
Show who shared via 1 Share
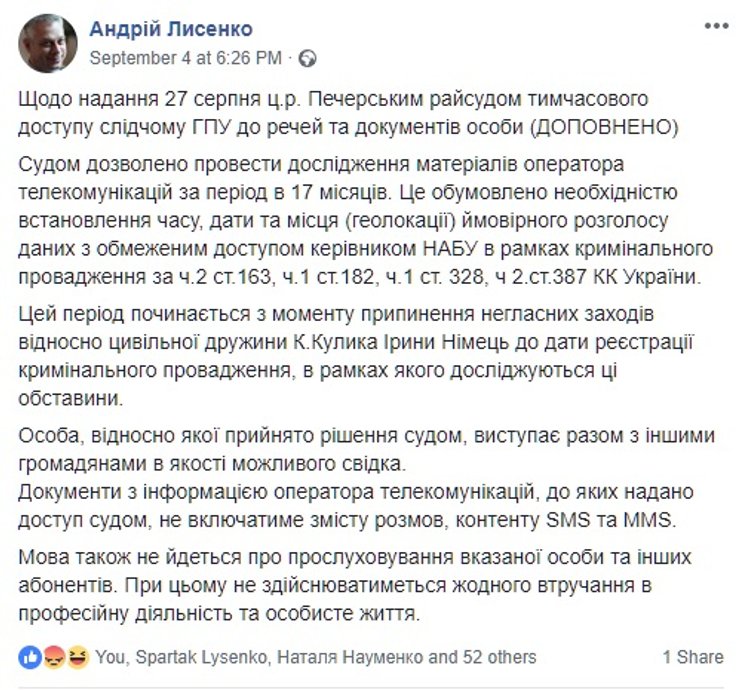692,657
